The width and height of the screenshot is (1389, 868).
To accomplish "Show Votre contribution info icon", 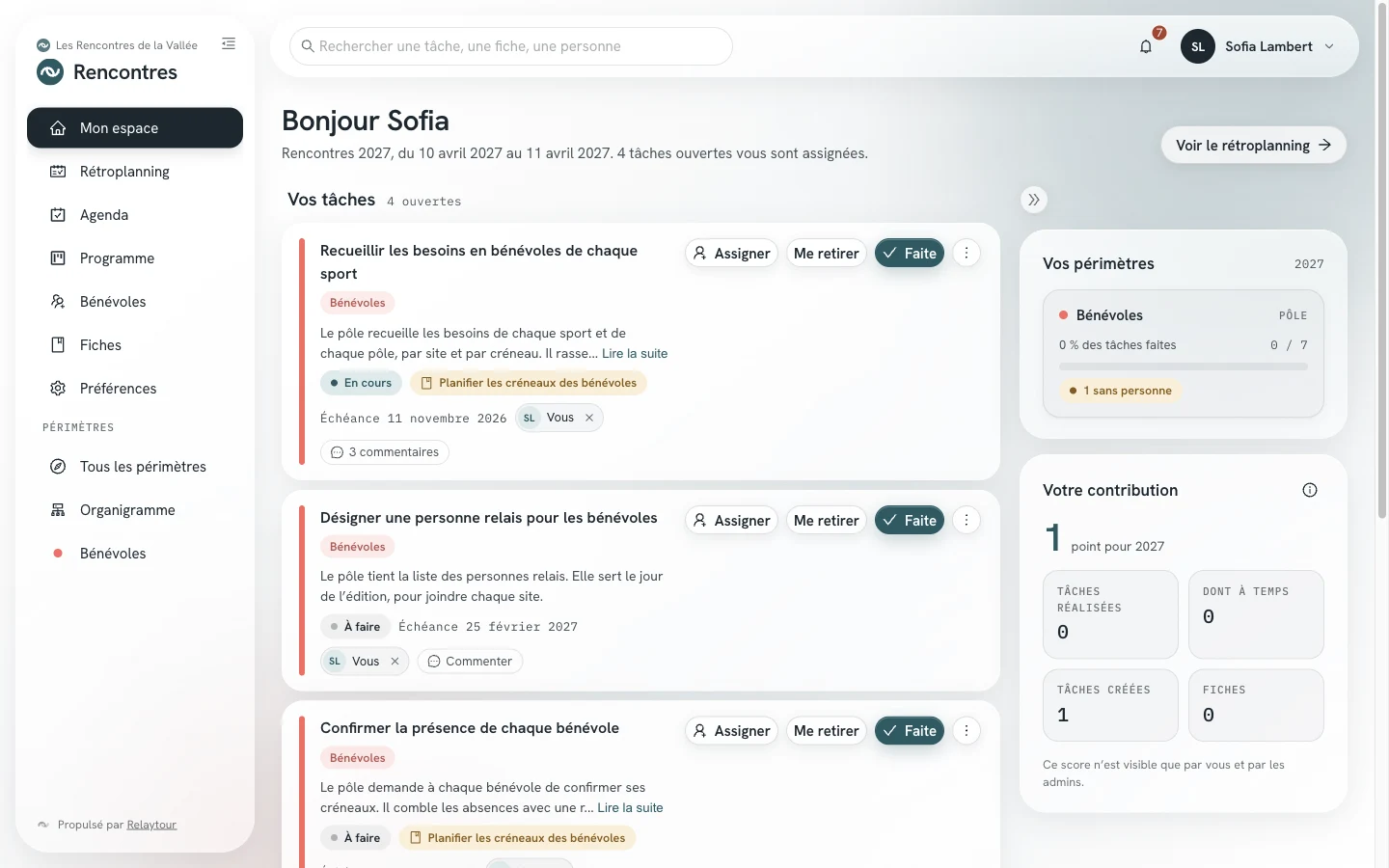I will point(1310,490).
